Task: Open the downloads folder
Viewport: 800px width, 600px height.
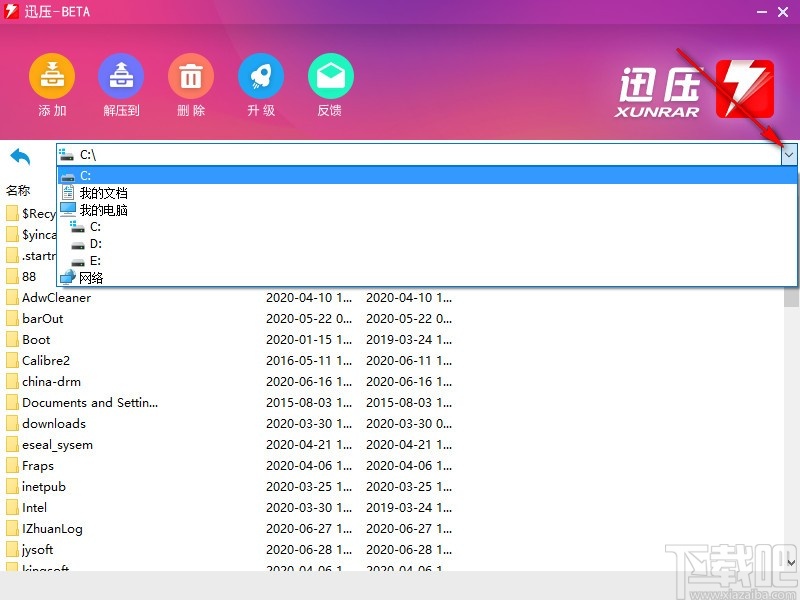Action: coord(52,423)
